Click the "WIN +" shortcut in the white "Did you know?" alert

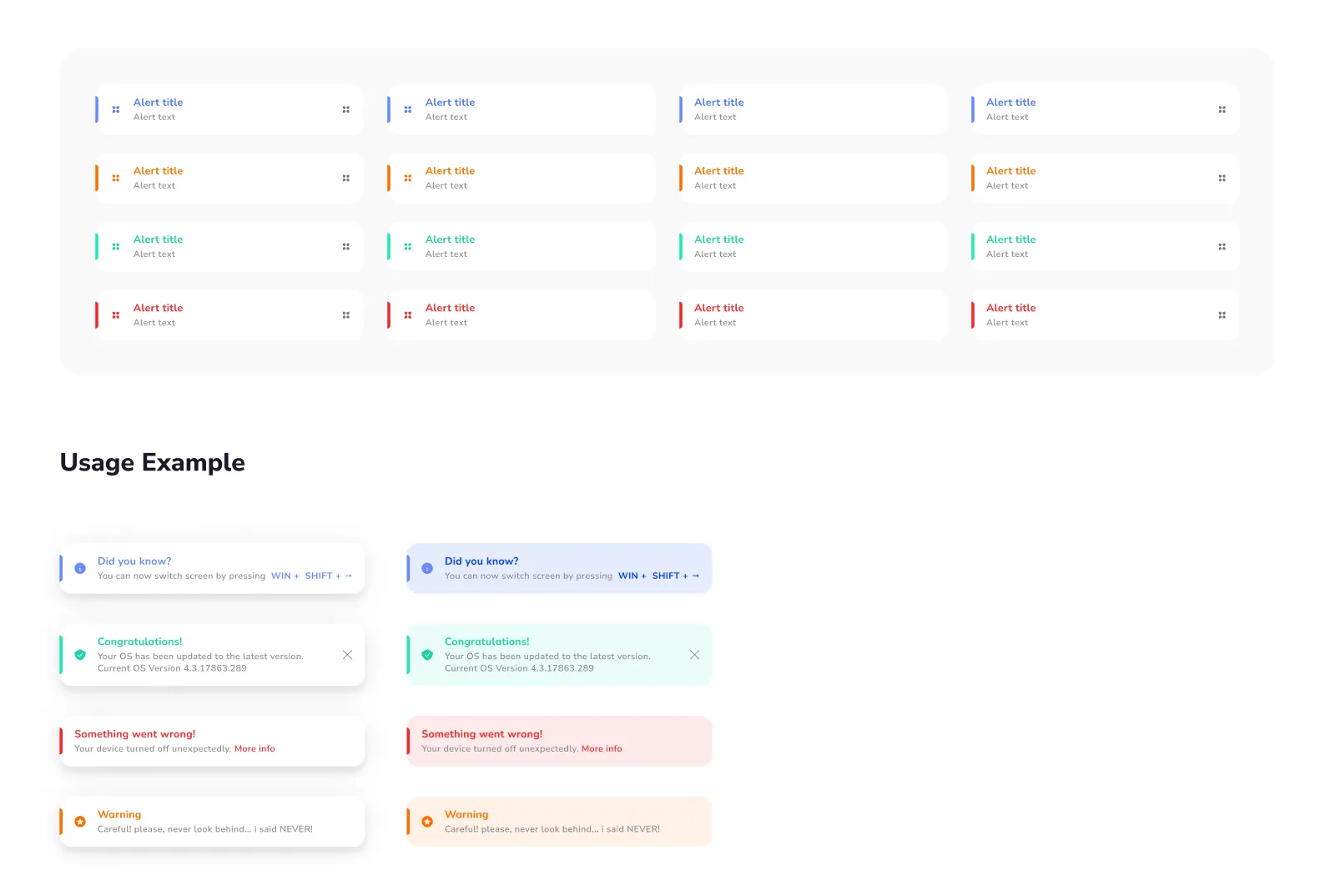(x=285, y=576)
